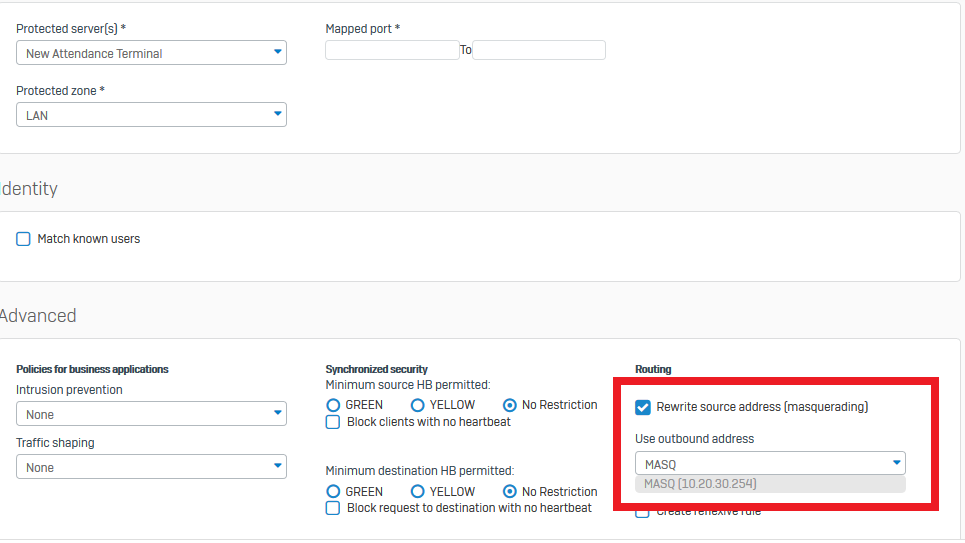The height and width of the screenshot is (543, 965).
Task: Click the Advanced section heading
Action: [38, 316]
